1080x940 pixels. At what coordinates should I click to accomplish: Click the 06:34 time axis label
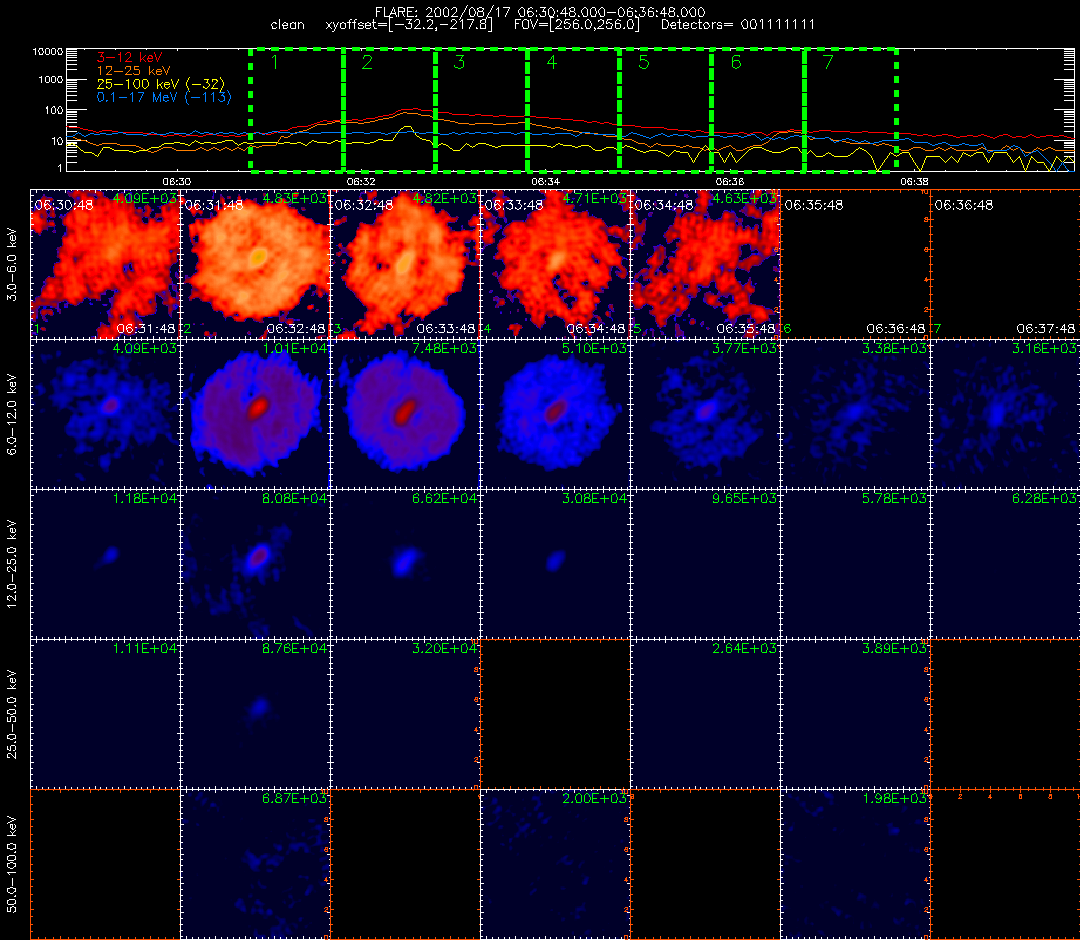click(x=546, y=181)
